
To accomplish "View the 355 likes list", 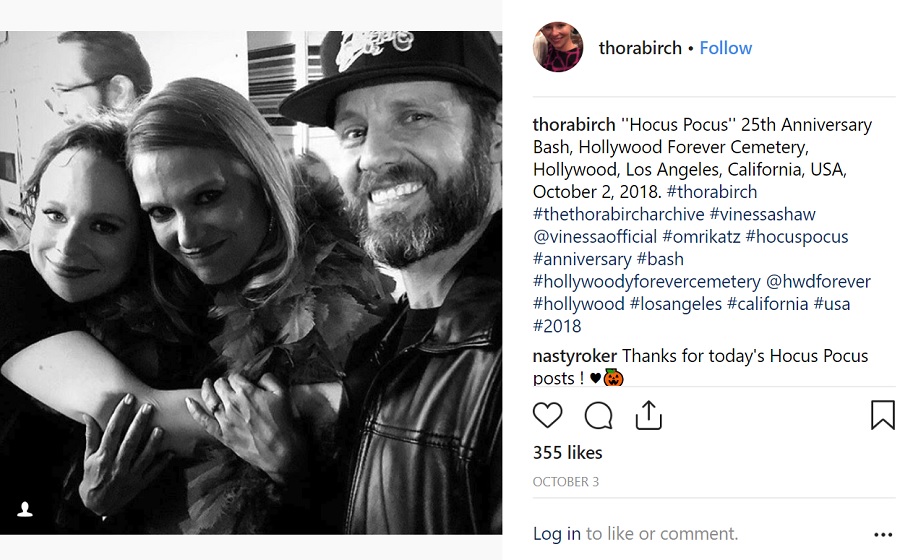I will click(567, 453).
